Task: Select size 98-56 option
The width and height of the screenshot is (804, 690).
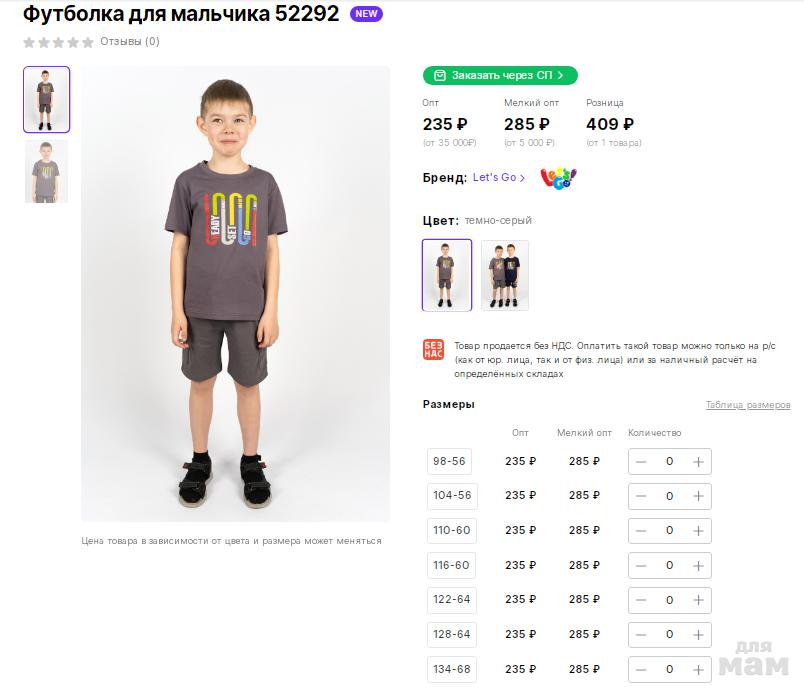Action: coord(451,461)
